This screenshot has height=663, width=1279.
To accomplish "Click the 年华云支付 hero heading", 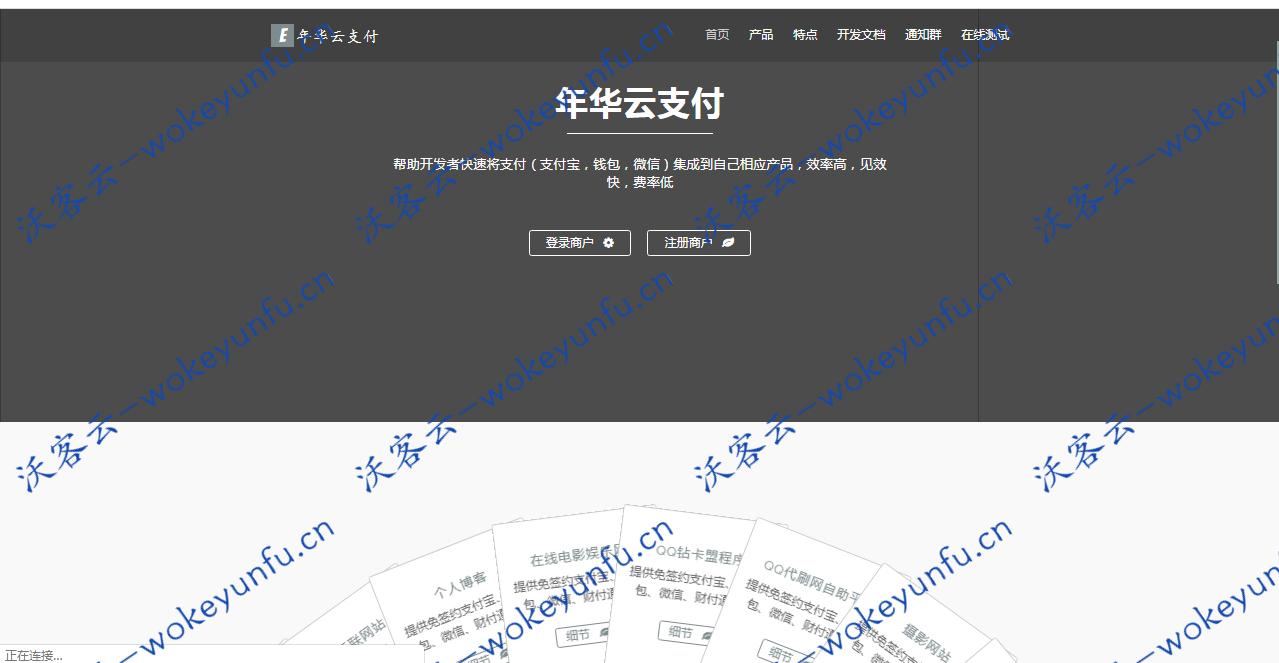I will [x=640, y=104].
